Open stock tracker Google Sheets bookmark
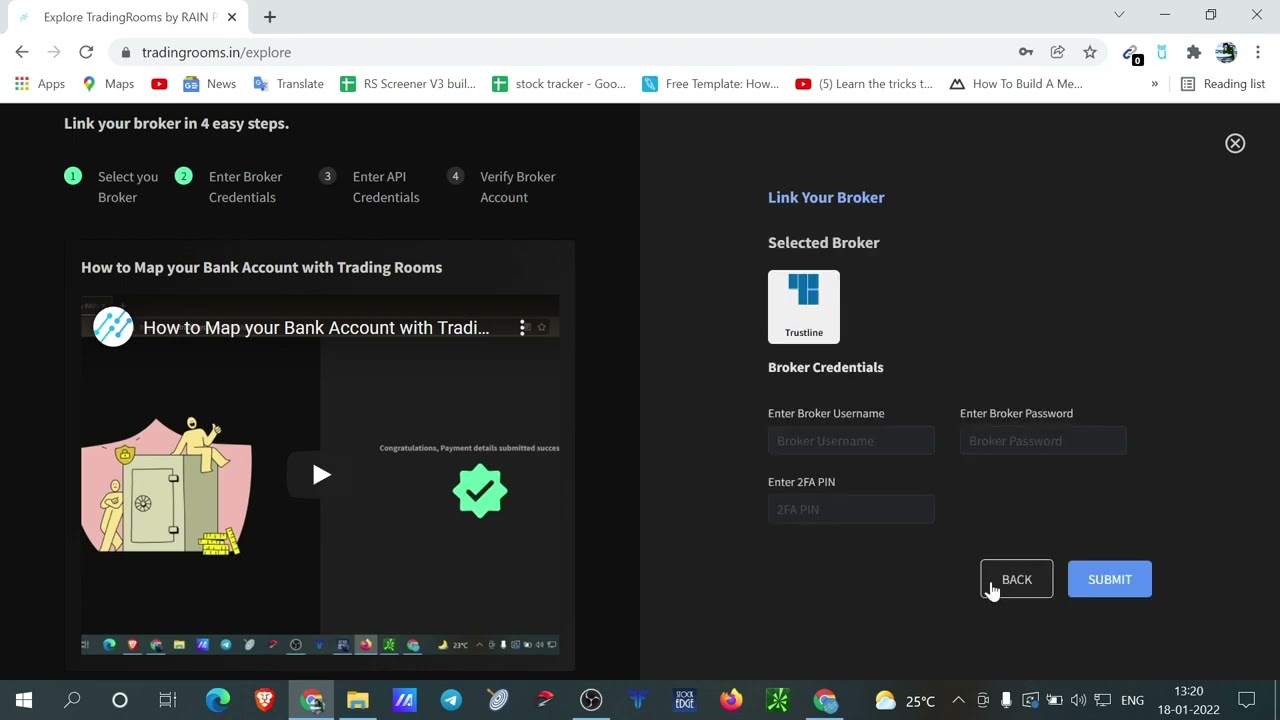The height and width of the screenshot is (720, 1280). pyautogui.click(x=559, y=84)
